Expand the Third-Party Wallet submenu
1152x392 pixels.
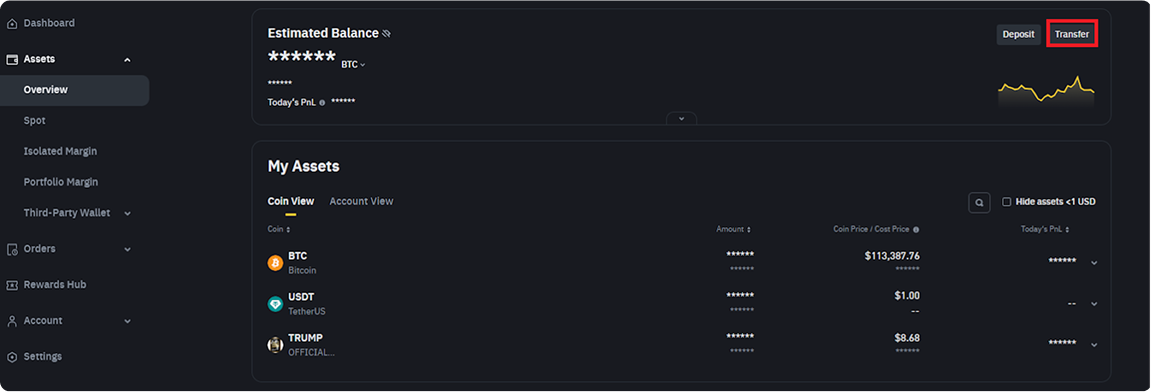coord(127,214)
